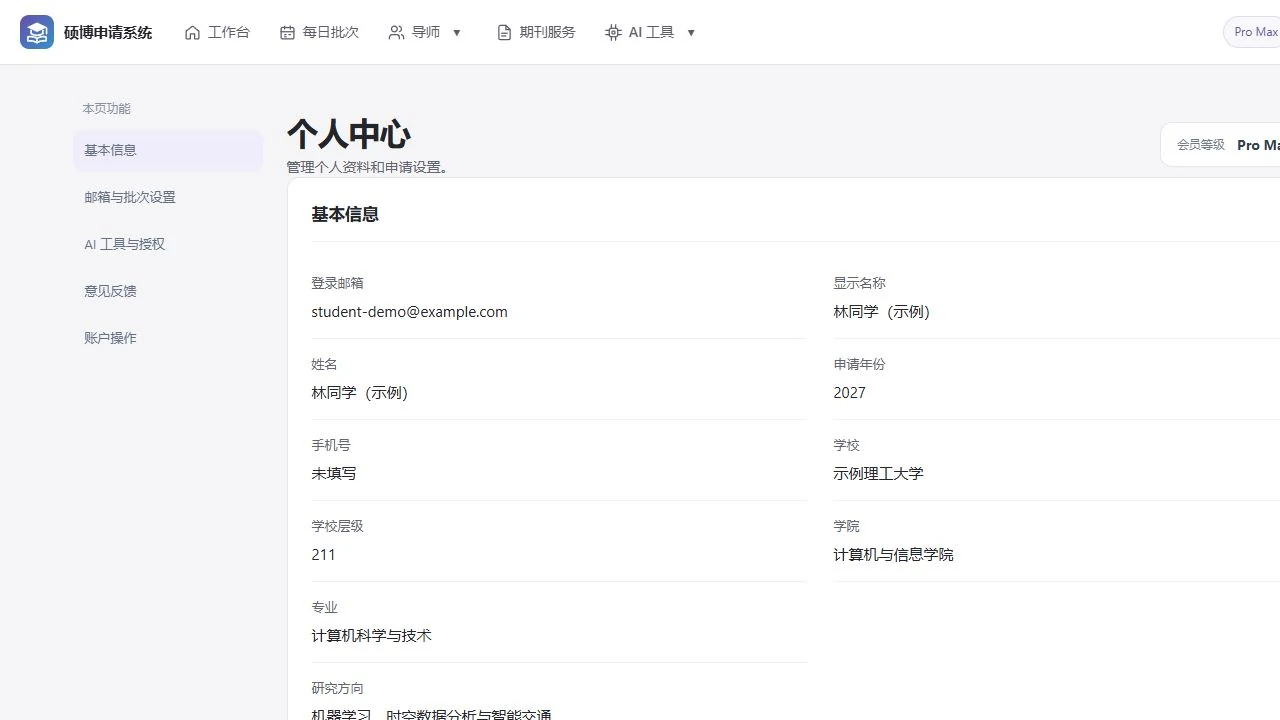Click the document icon beside 期刊服务

tap(504, 33)
